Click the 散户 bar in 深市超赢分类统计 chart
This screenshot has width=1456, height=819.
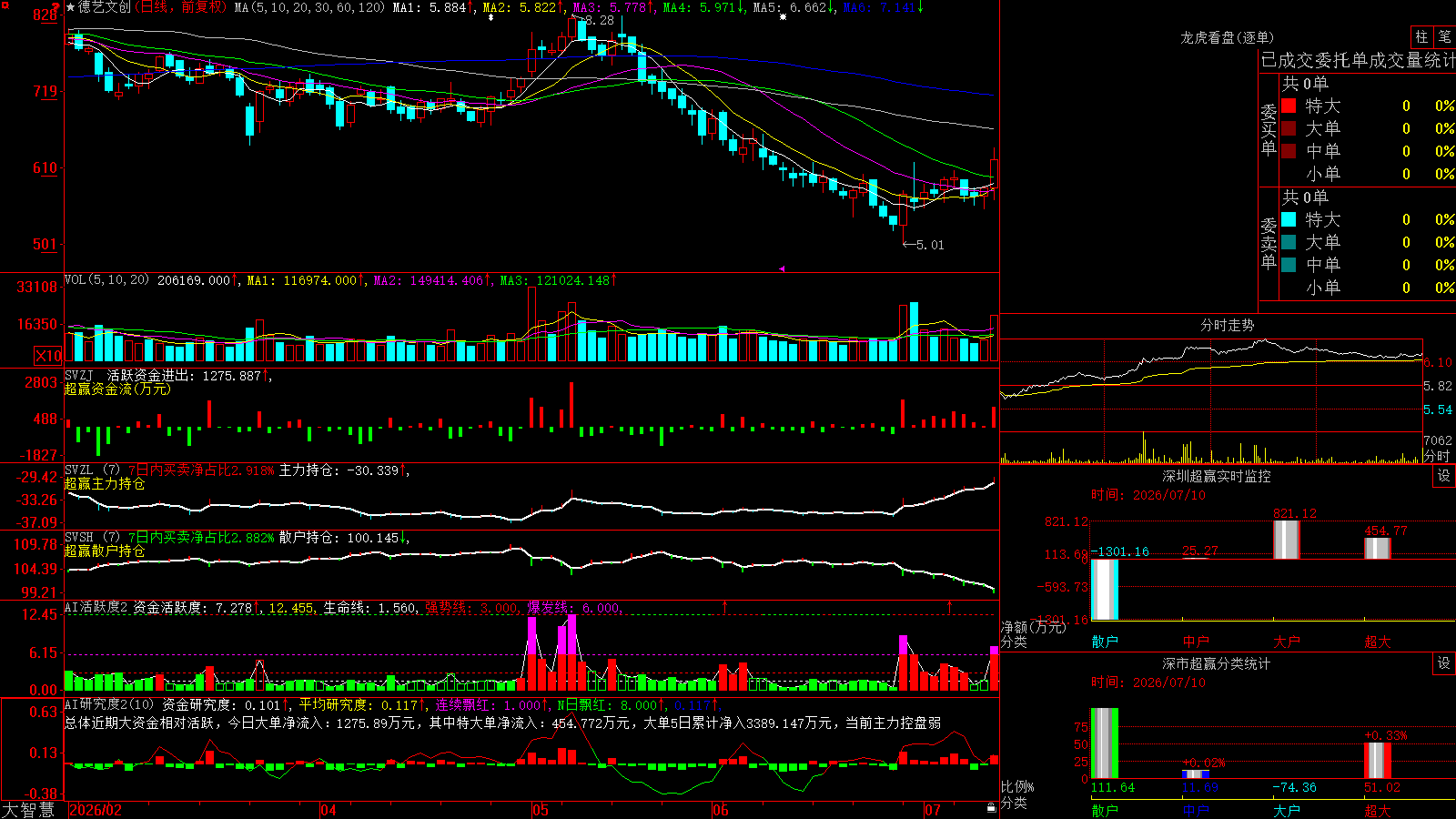[1105, 743]
